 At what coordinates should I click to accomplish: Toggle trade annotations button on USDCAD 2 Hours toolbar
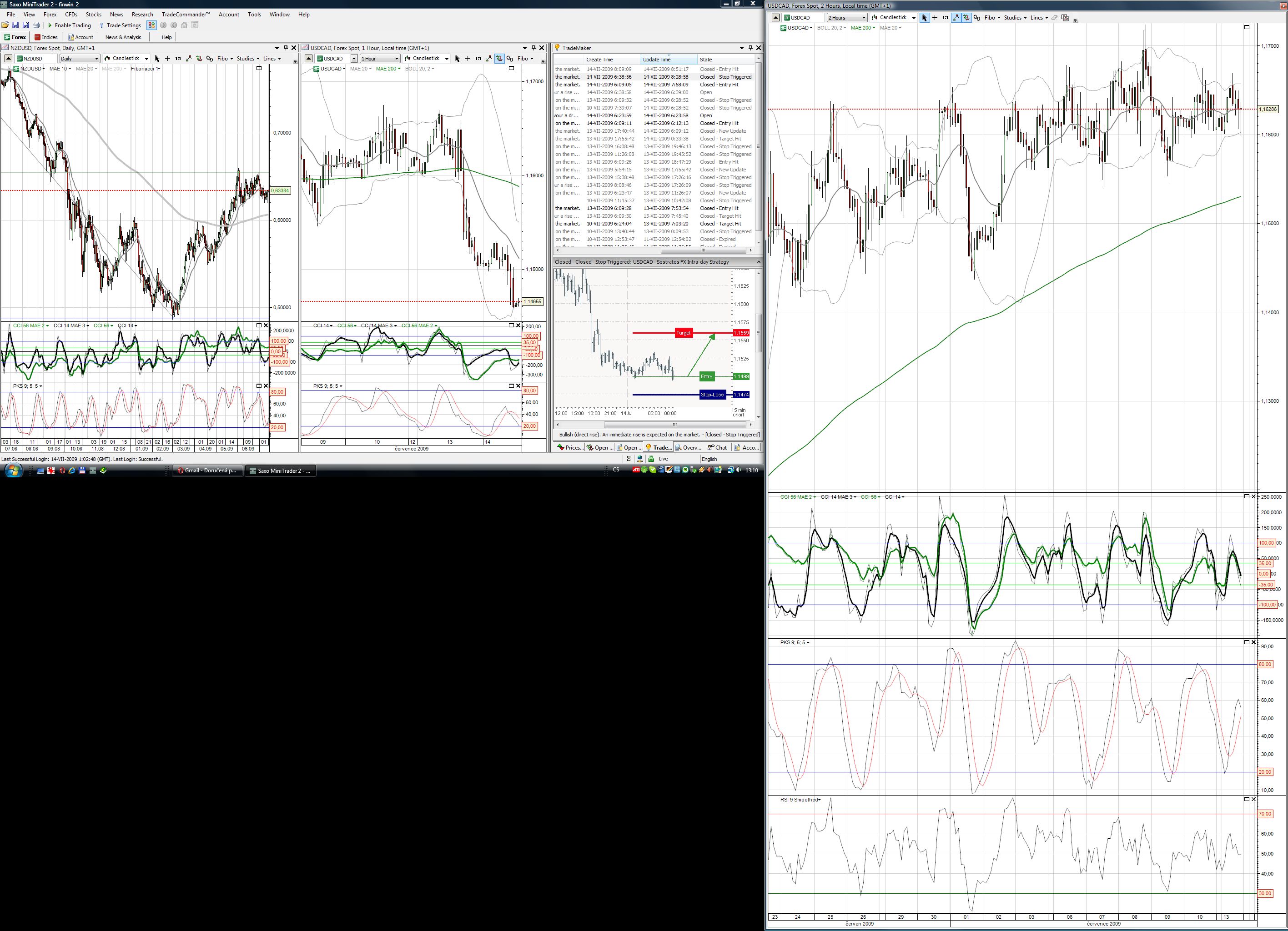point(966,18)
